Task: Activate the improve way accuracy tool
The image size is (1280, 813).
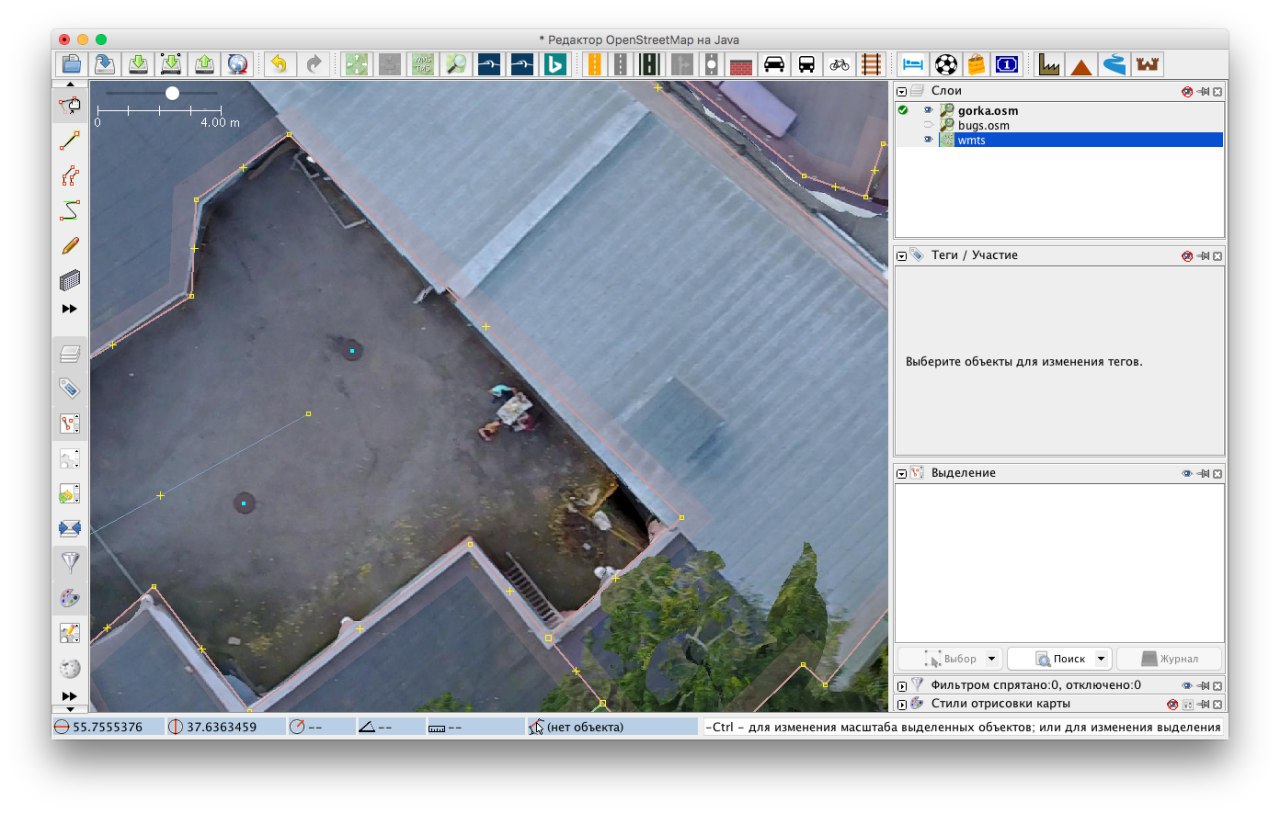Action: tap(70, 176)
